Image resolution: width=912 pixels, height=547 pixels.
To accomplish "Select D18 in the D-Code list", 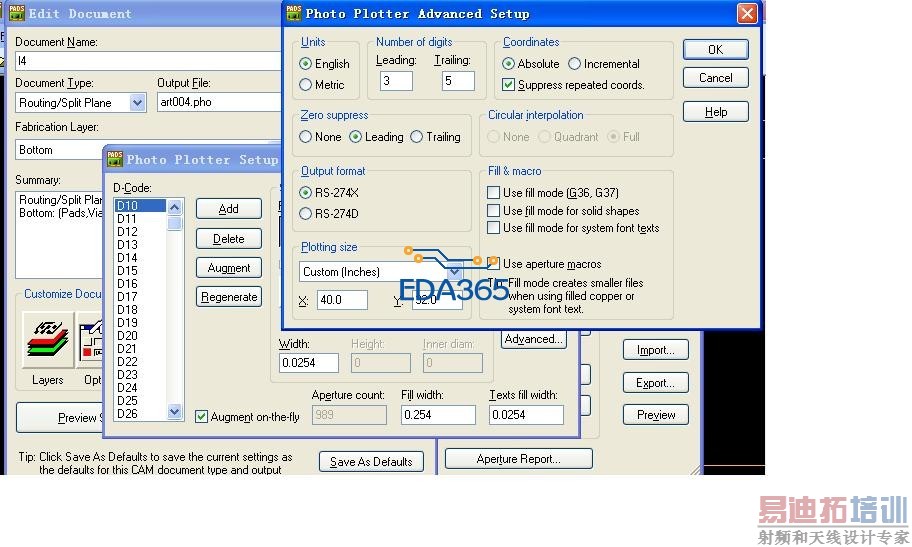I will point(140,310).
